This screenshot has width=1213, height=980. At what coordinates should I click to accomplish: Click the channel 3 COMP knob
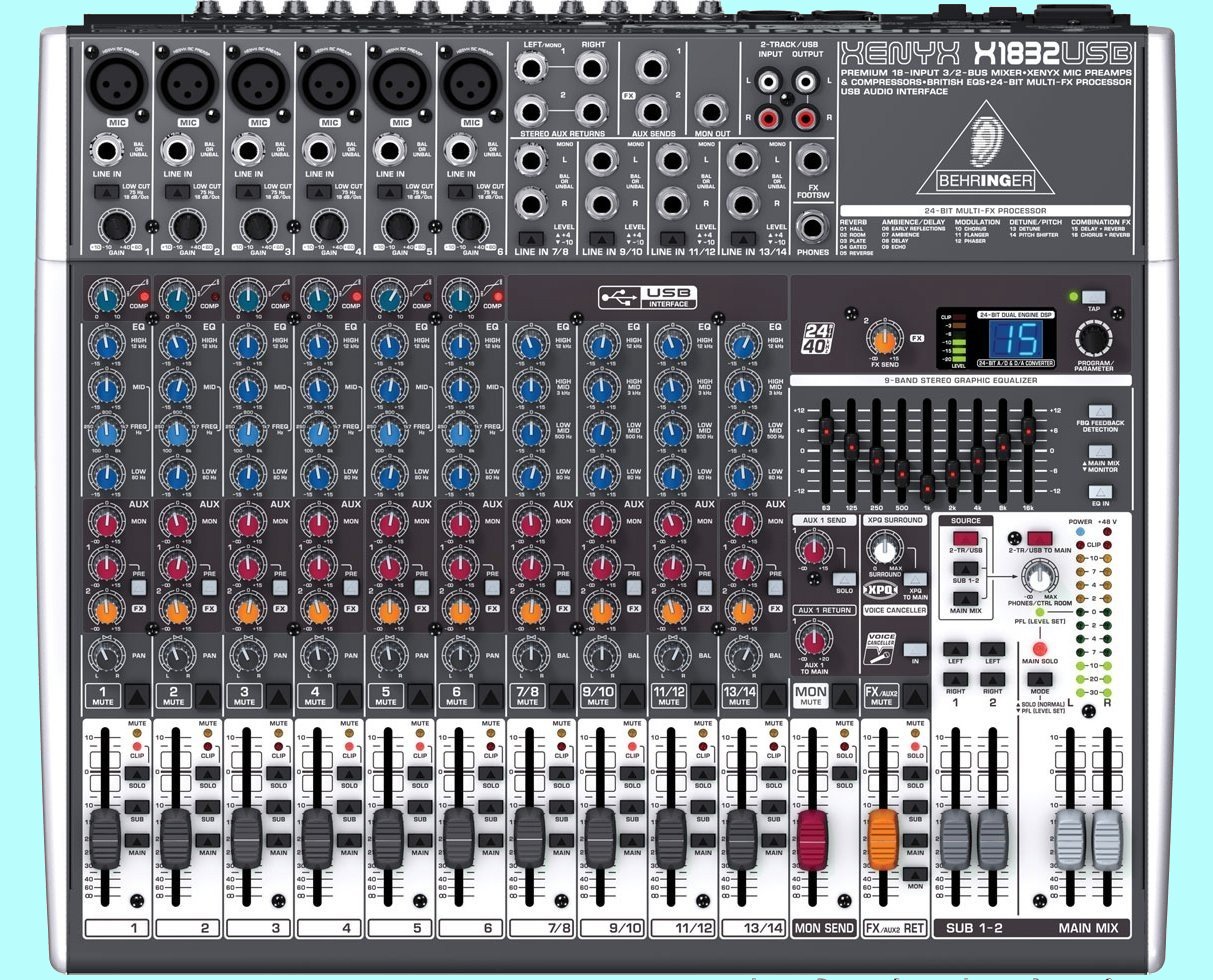tap(246, 296)
